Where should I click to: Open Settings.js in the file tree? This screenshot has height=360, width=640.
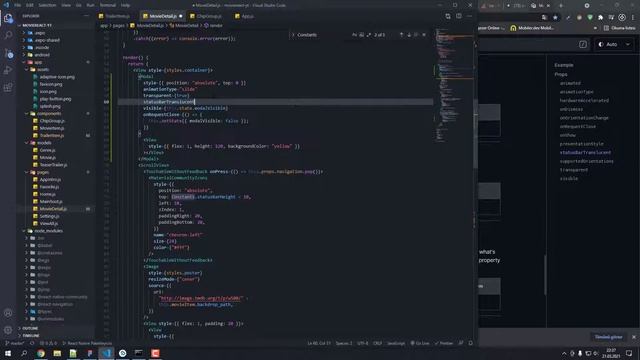(x=49, y=216)
